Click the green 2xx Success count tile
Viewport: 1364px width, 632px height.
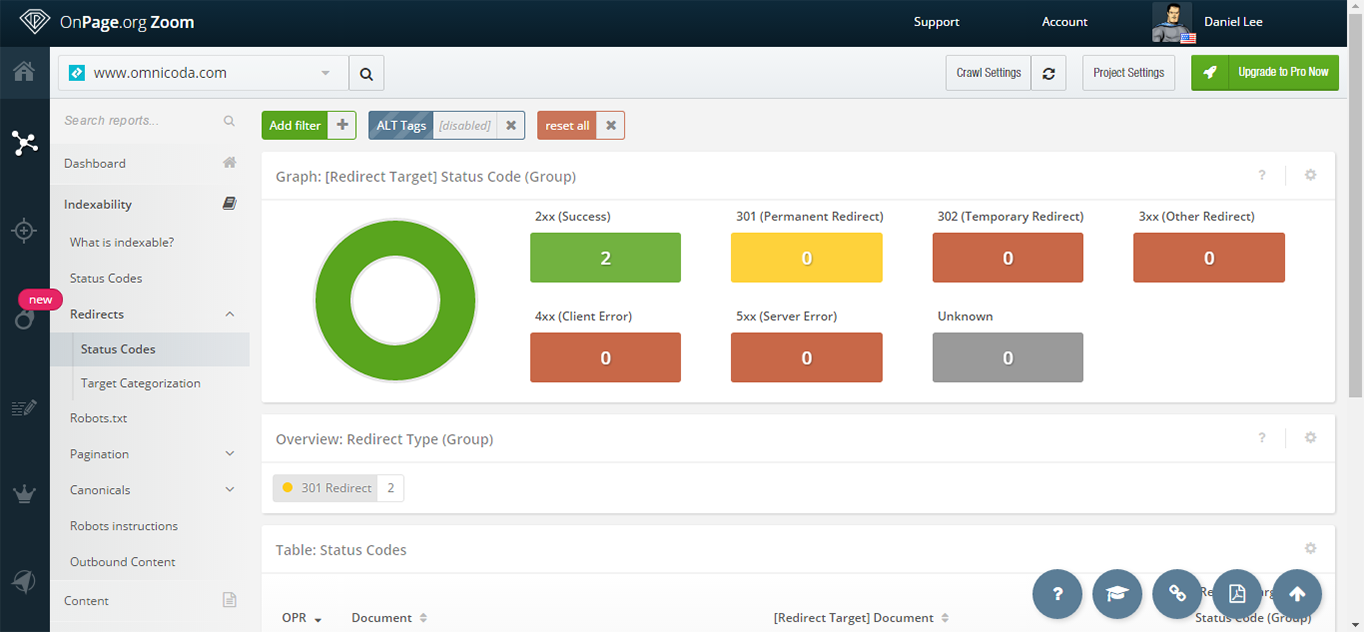click(605, 258)
